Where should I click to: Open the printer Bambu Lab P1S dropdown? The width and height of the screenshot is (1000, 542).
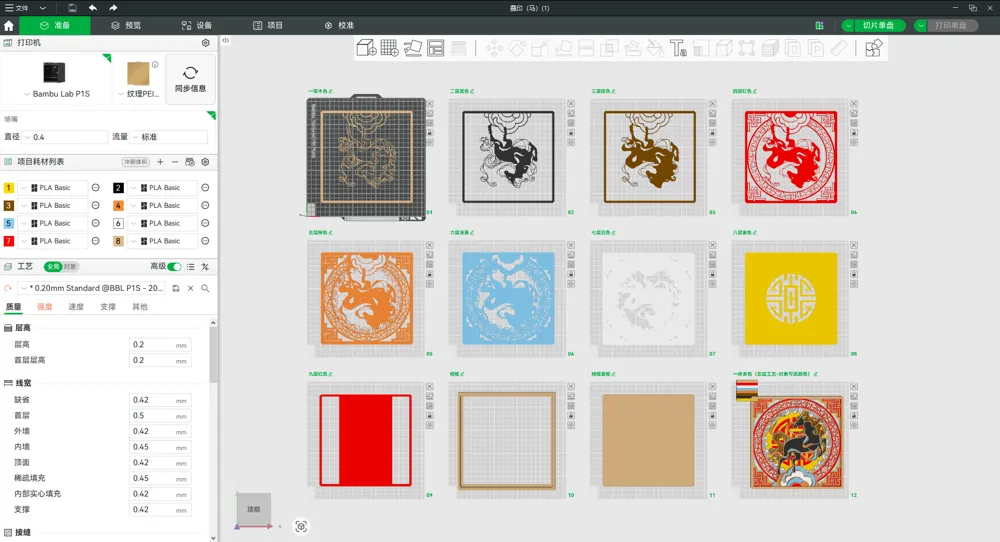pos(57,94)
